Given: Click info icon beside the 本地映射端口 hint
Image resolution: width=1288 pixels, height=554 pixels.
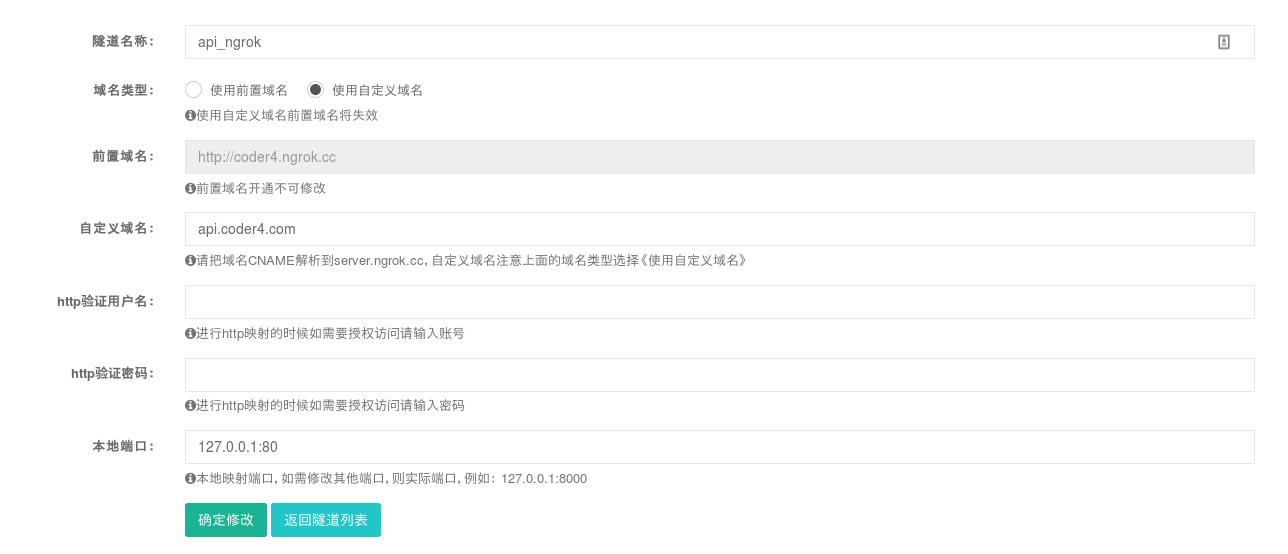Looking at the screenshot, I should tap(190, 479).
